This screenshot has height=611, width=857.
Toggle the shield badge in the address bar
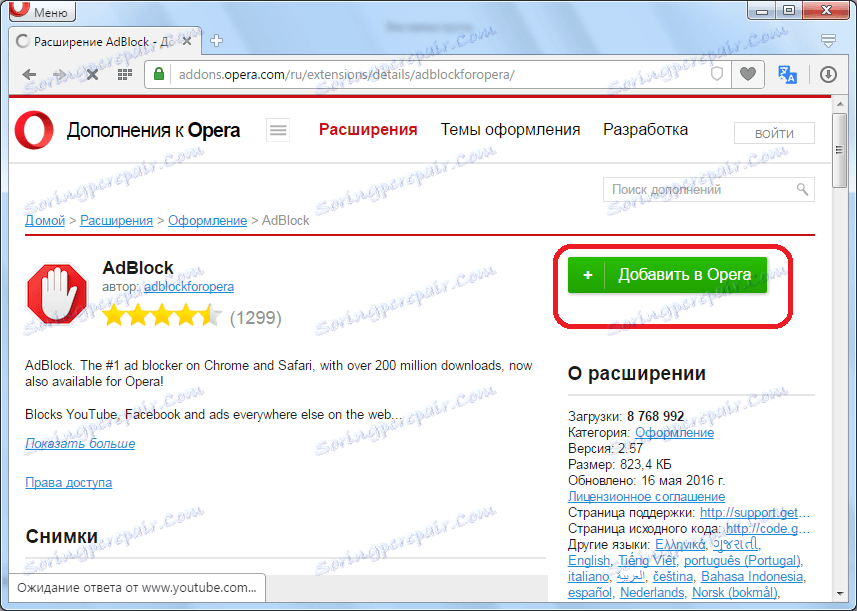(x=716, y=74)
